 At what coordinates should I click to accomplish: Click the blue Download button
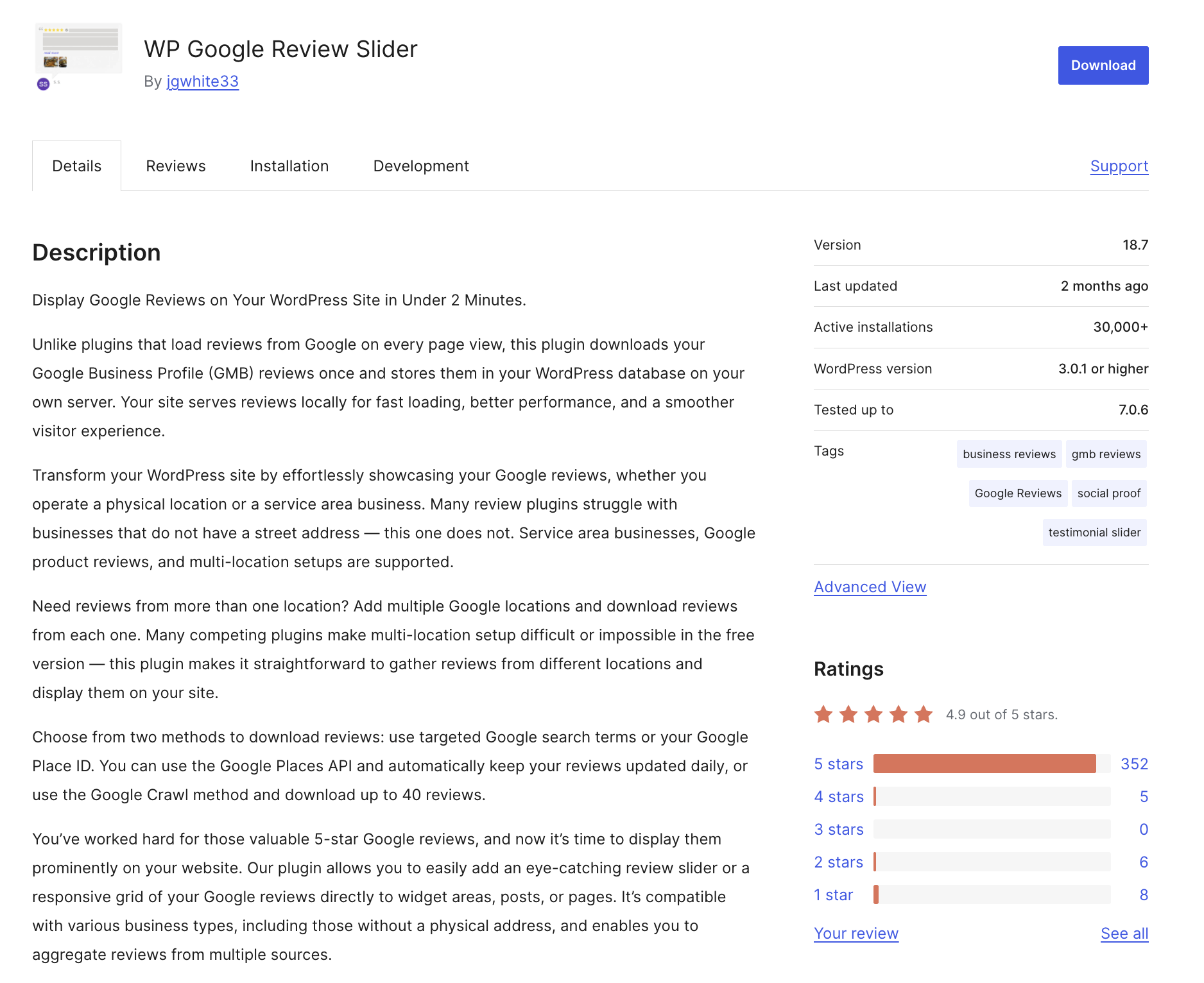click(x=1103, y=65)
